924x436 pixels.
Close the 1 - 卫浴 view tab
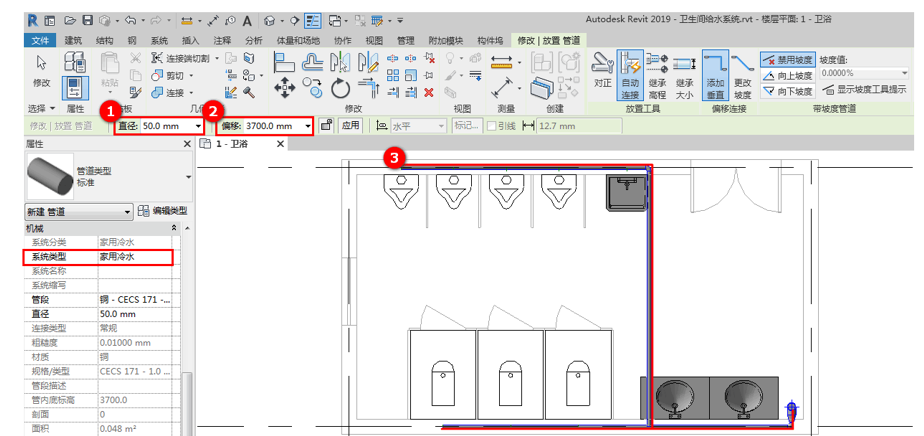(280, 144)
